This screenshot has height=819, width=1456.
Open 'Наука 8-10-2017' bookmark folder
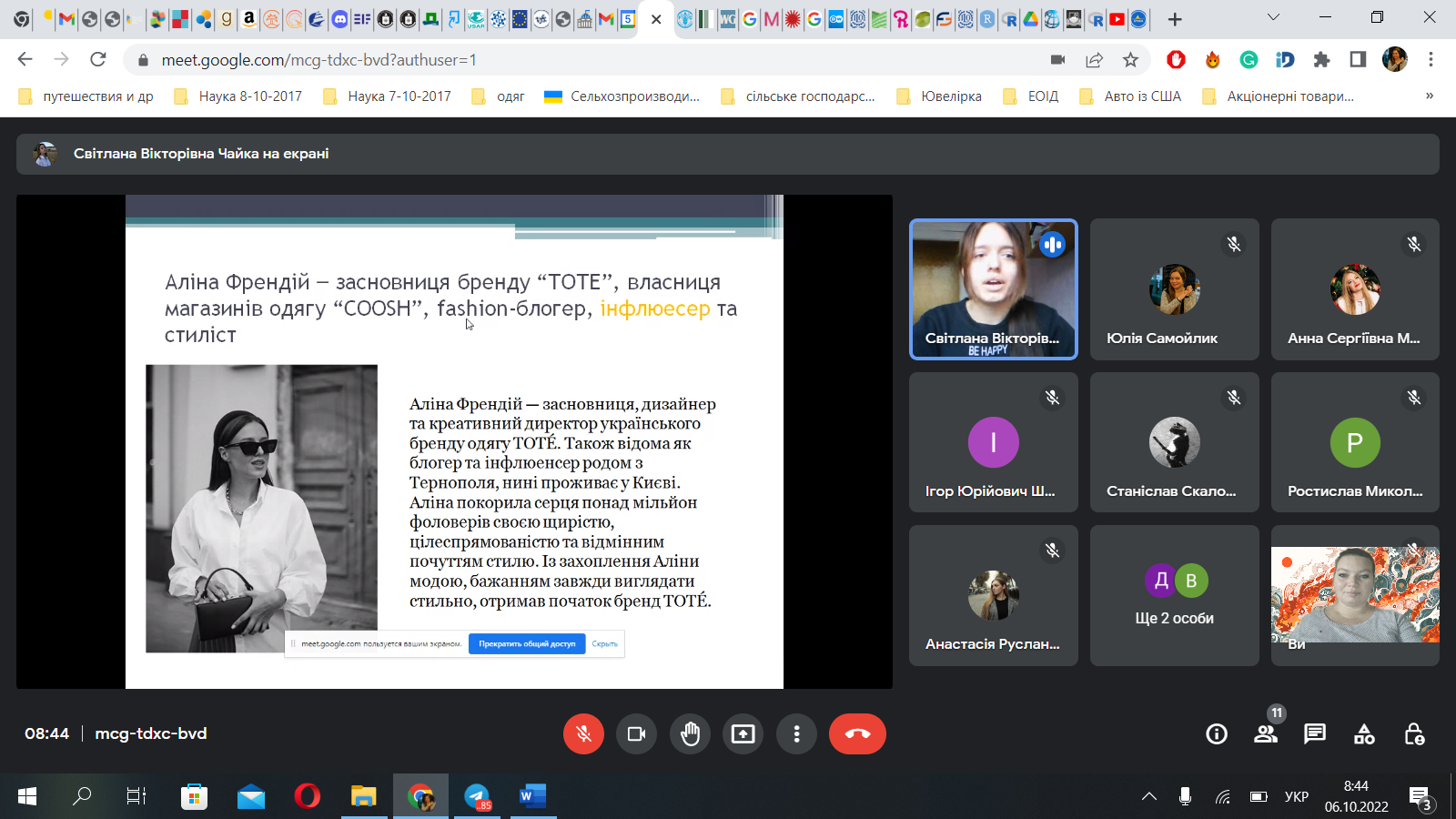click(x=238, y=96)
